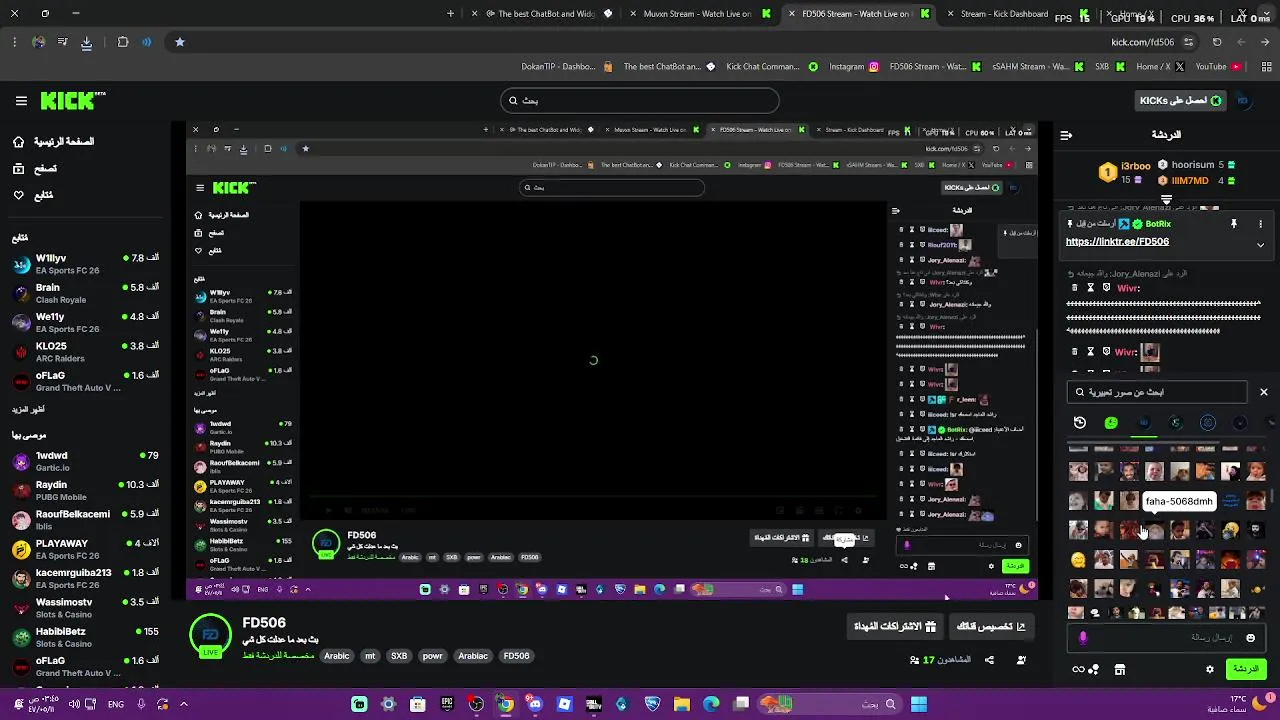Collapse the chat panel arrow icon
Viewport: 1280px width, 720px height.
1066,135
